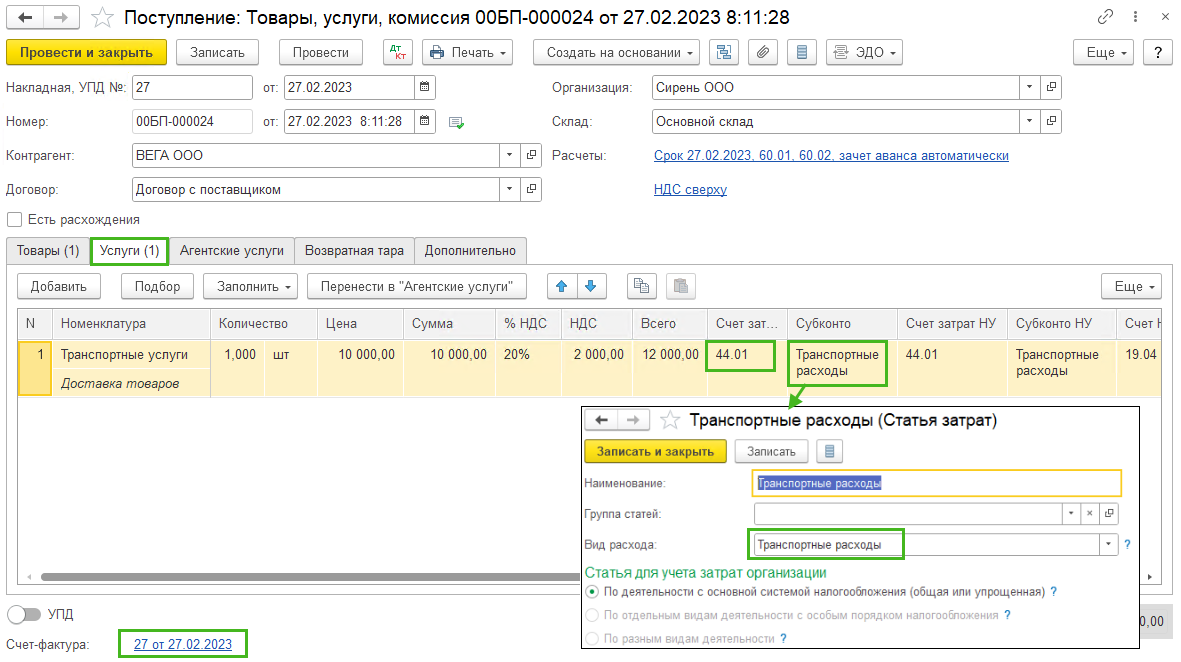Open the счет-фактура 27 от 27.02.2023 link

(x=183, y=645)
